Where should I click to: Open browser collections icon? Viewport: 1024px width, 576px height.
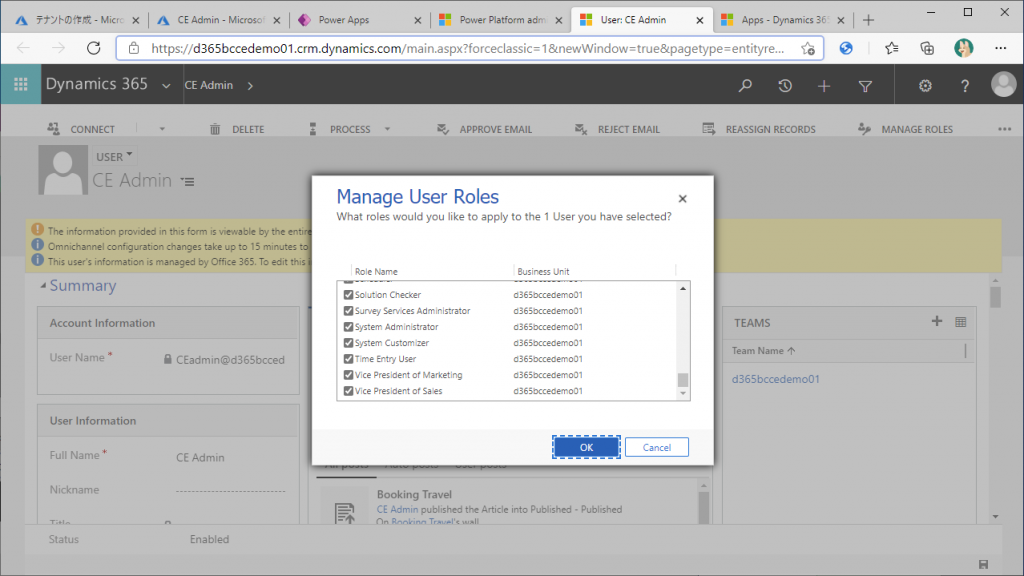(x=927, y=48)
